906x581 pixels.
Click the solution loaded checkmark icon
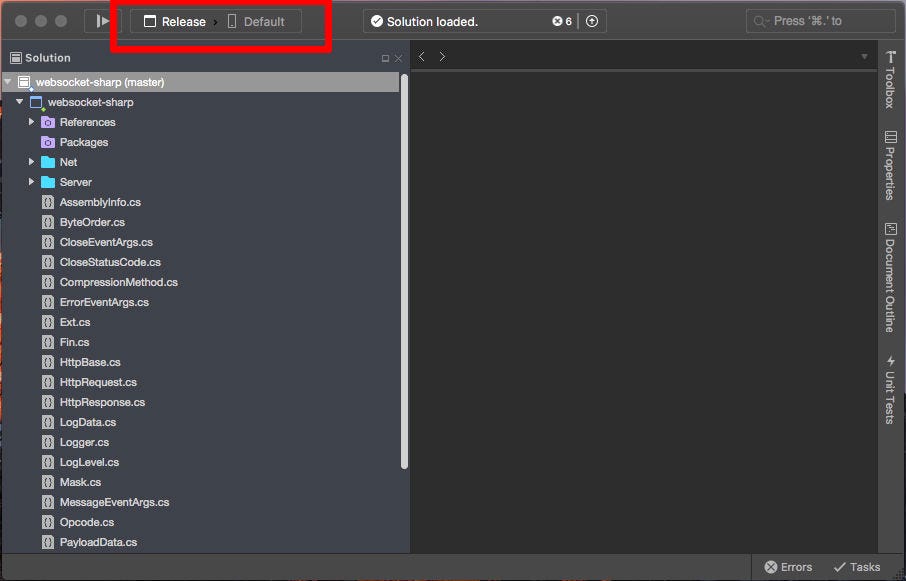point(377,20)
